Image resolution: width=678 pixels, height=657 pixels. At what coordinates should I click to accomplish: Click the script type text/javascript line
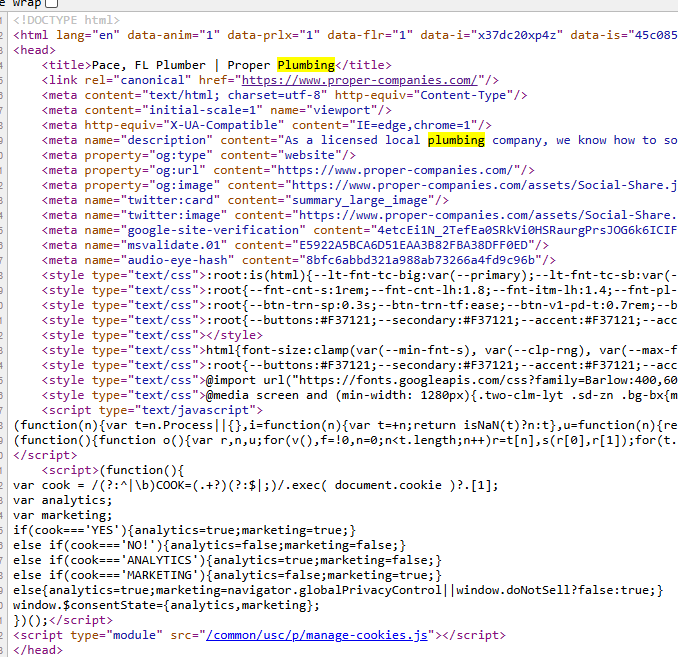(x=152, y=410)
